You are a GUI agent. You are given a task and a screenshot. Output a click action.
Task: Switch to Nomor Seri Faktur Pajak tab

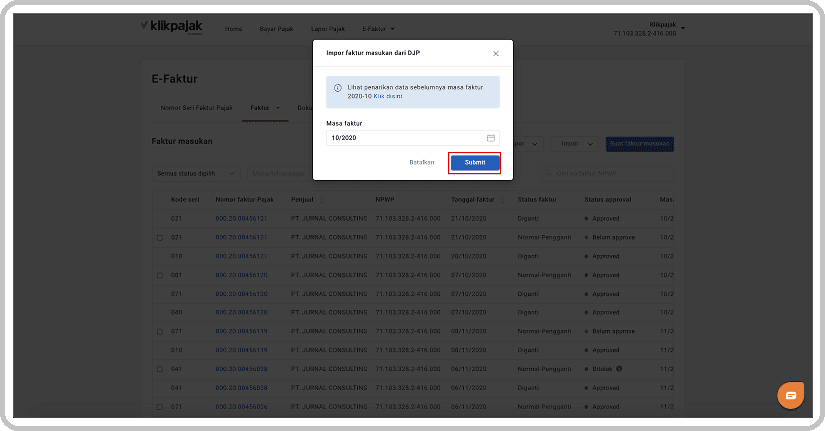196,108
